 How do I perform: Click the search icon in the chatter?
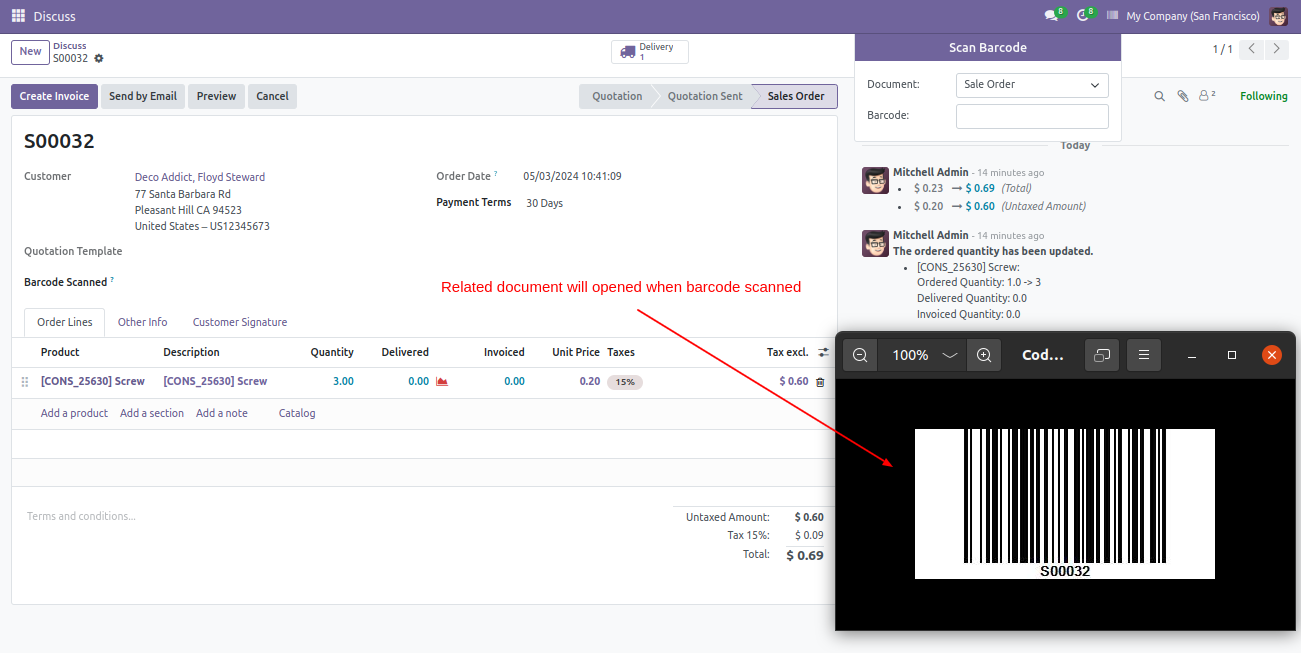(1160, 97)
